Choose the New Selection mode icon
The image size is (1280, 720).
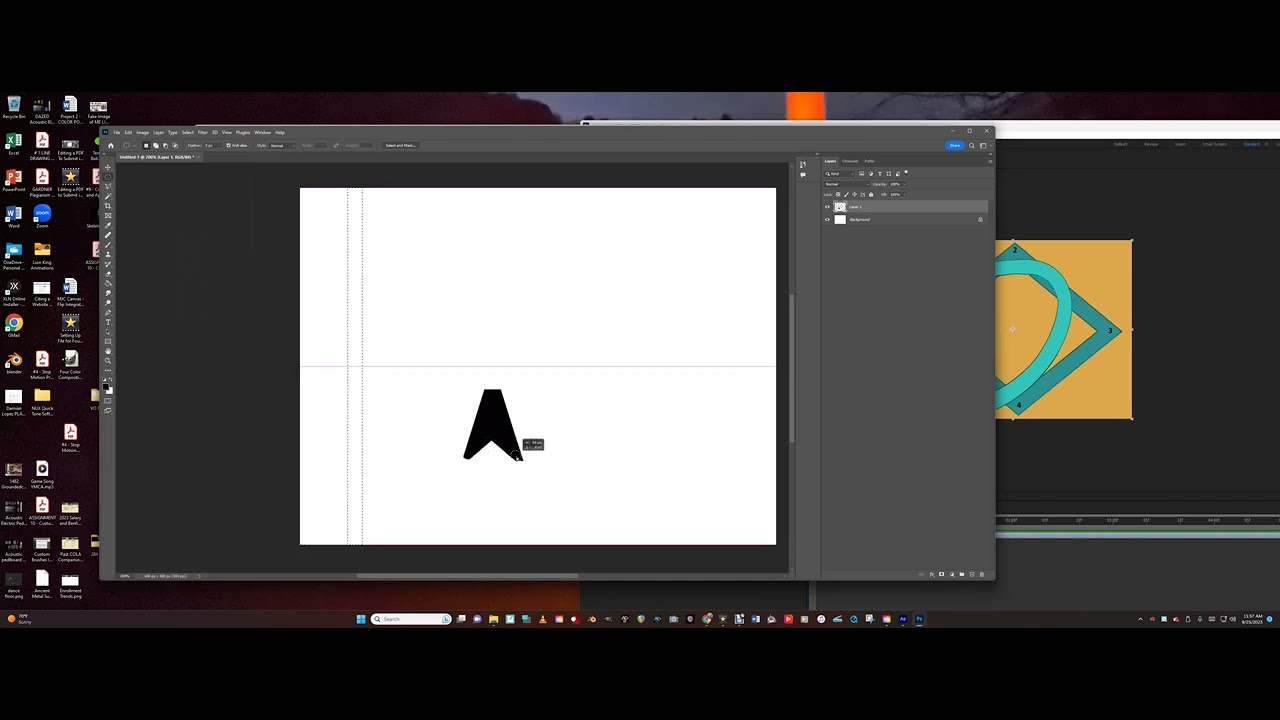(146, 146)
